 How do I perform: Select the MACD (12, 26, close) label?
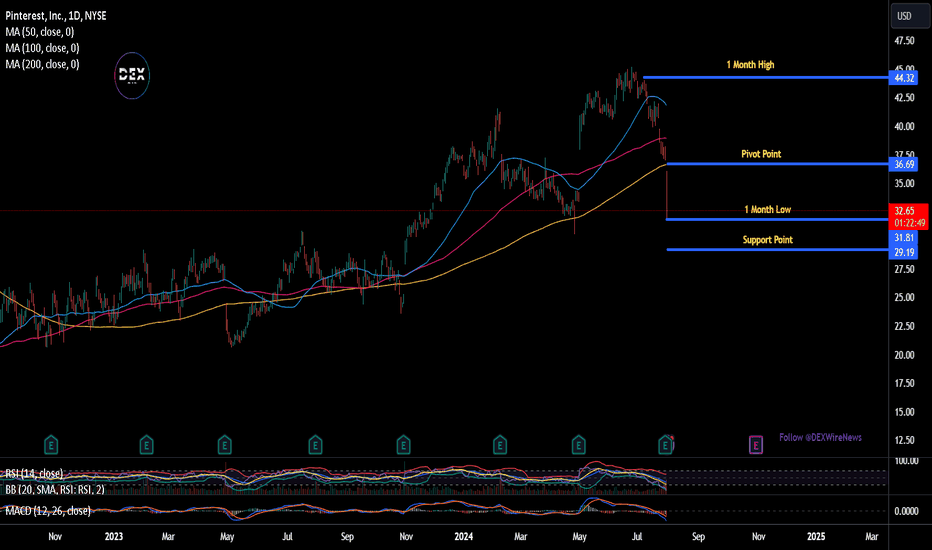point(48,511)
